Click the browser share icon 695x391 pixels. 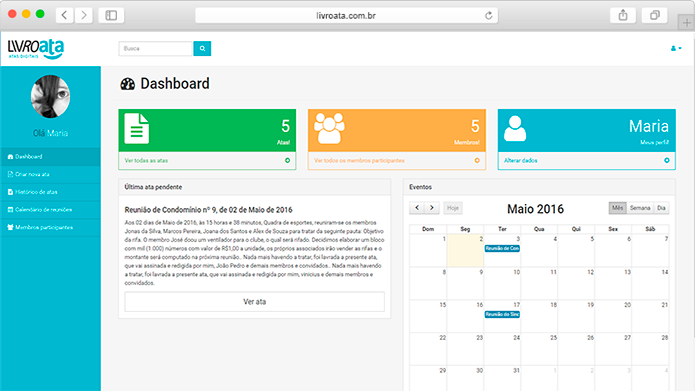[x=623, y=16]
